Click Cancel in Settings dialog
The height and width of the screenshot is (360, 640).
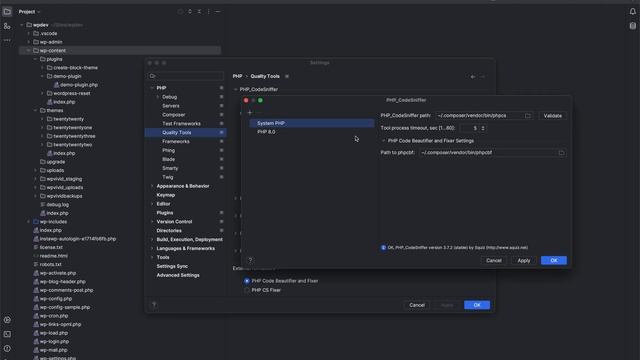click(417, 305)
